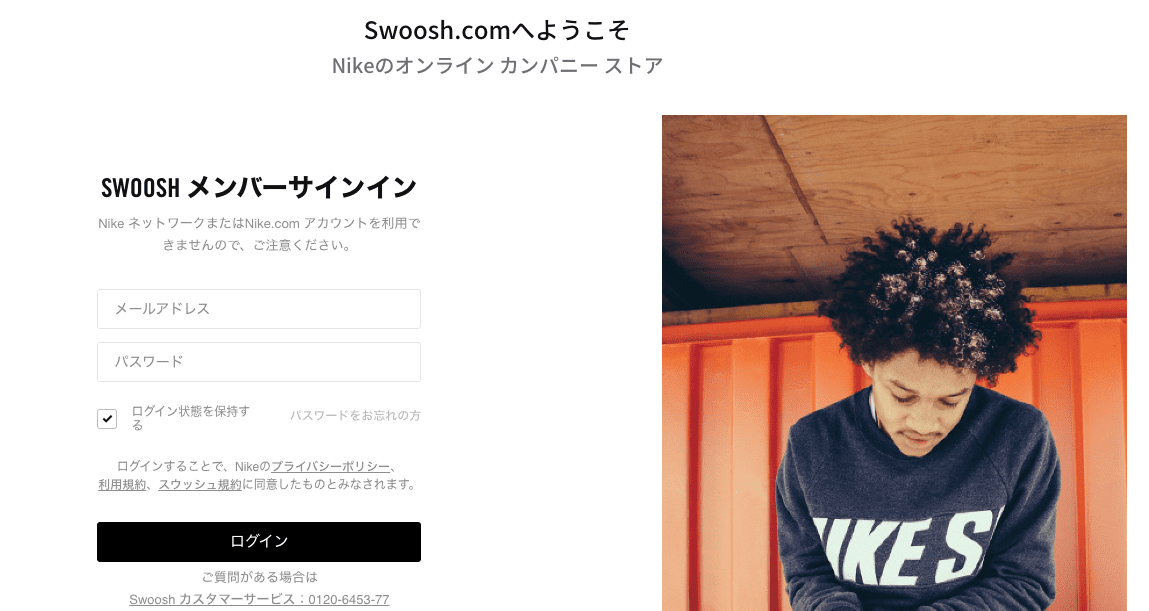Open the パスワードをお忘れの方 link
This screenshot has height=611, width=1149.
[x=355, y=415]
